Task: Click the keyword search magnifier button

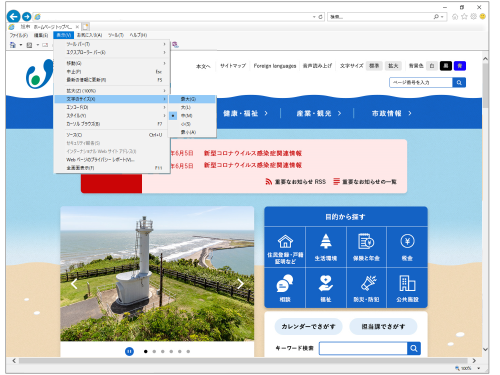Action: [x=414, y=348]
